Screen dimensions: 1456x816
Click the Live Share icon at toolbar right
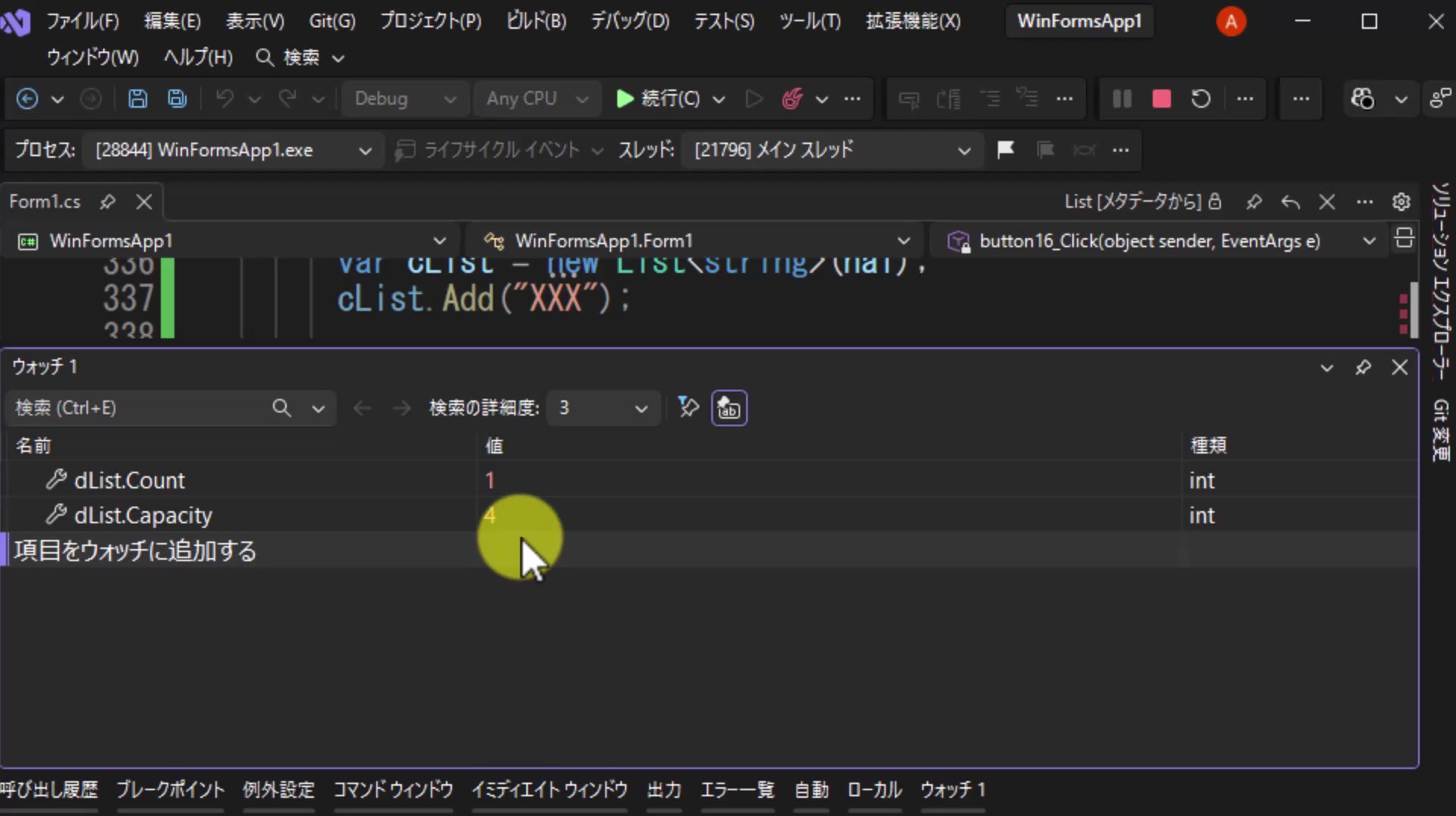pos(1441,99)
